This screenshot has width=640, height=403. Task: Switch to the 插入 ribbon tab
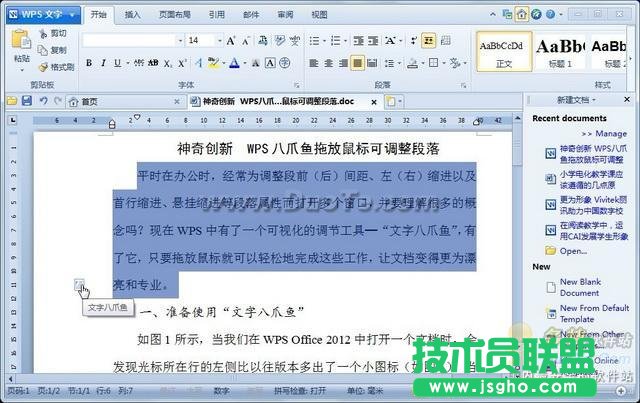(132, 15)
